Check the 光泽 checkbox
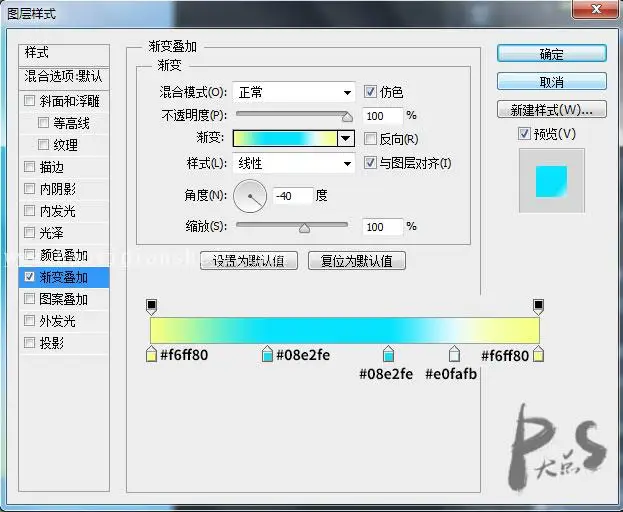Image resolution: width=623 pixels, height=512 pixels. (x=29, y=232)
